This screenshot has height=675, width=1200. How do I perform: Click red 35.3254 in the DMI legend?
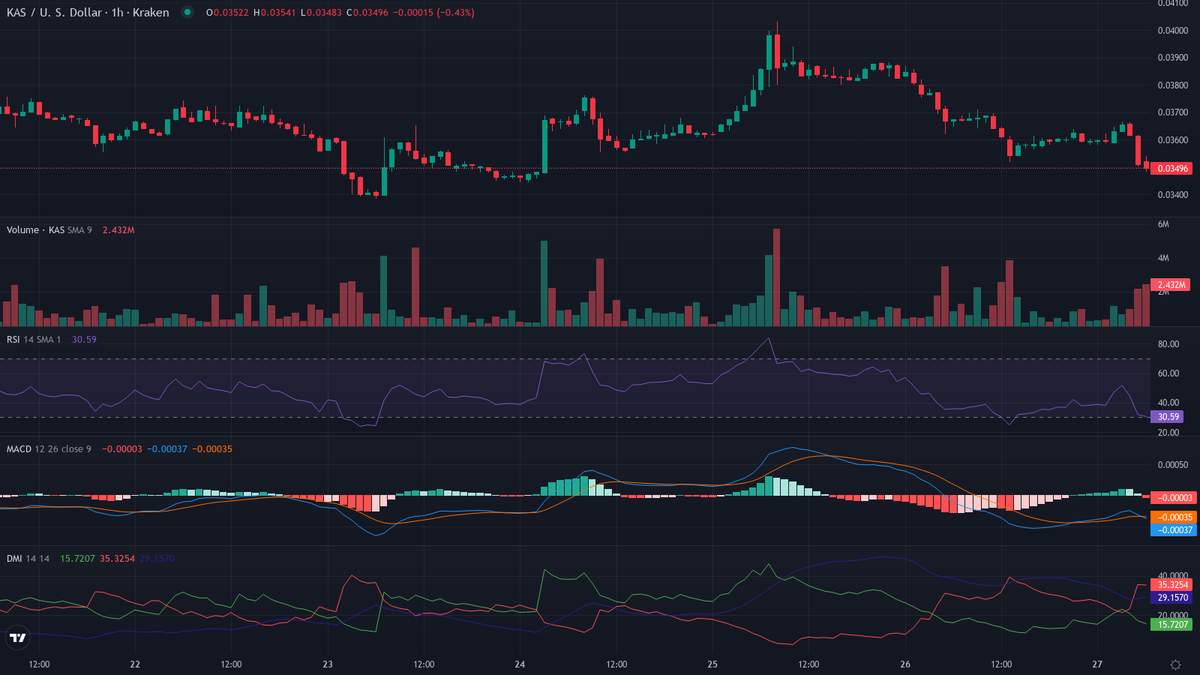click(x=118, y=557)
